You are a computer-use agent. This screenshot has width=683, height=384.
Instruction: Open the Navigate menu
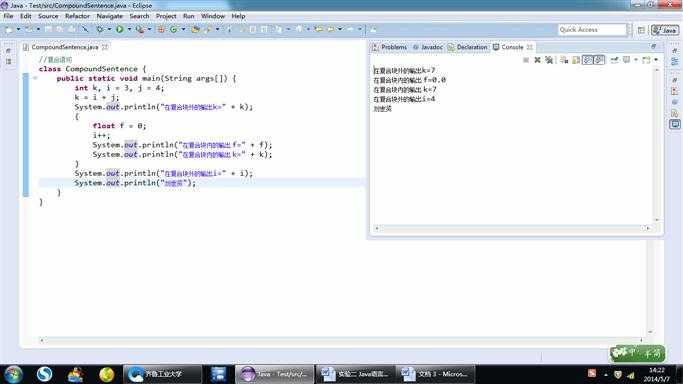(x=109, y=16)
